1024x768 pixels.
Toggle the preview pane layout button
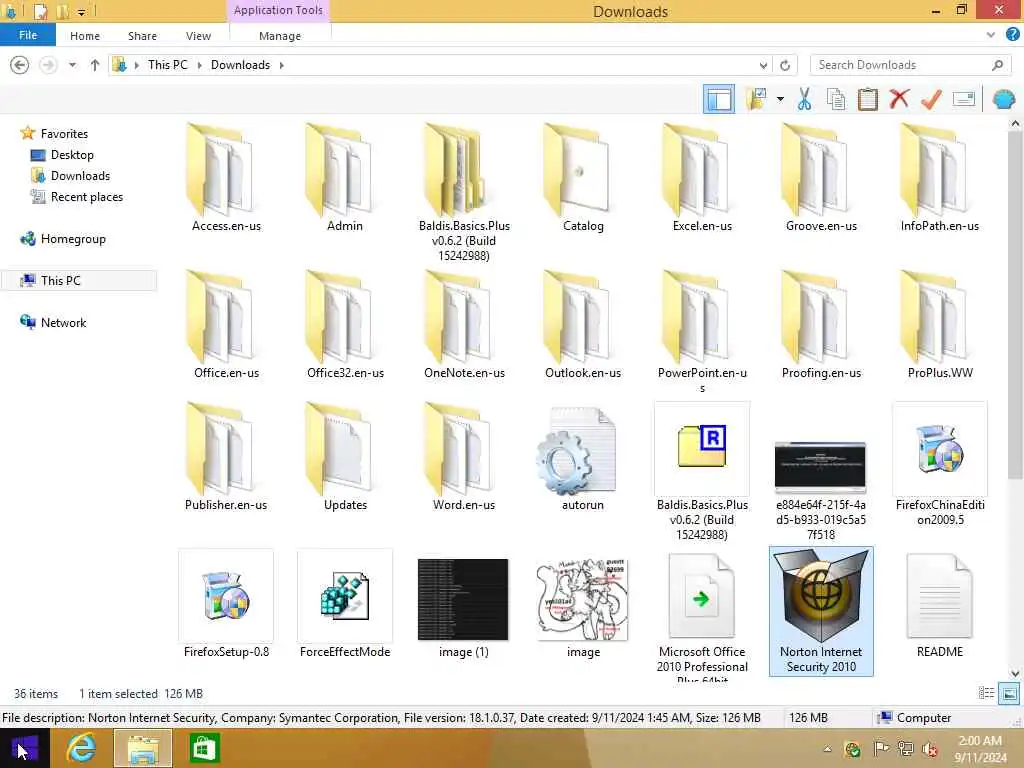[x=718, y=100]
